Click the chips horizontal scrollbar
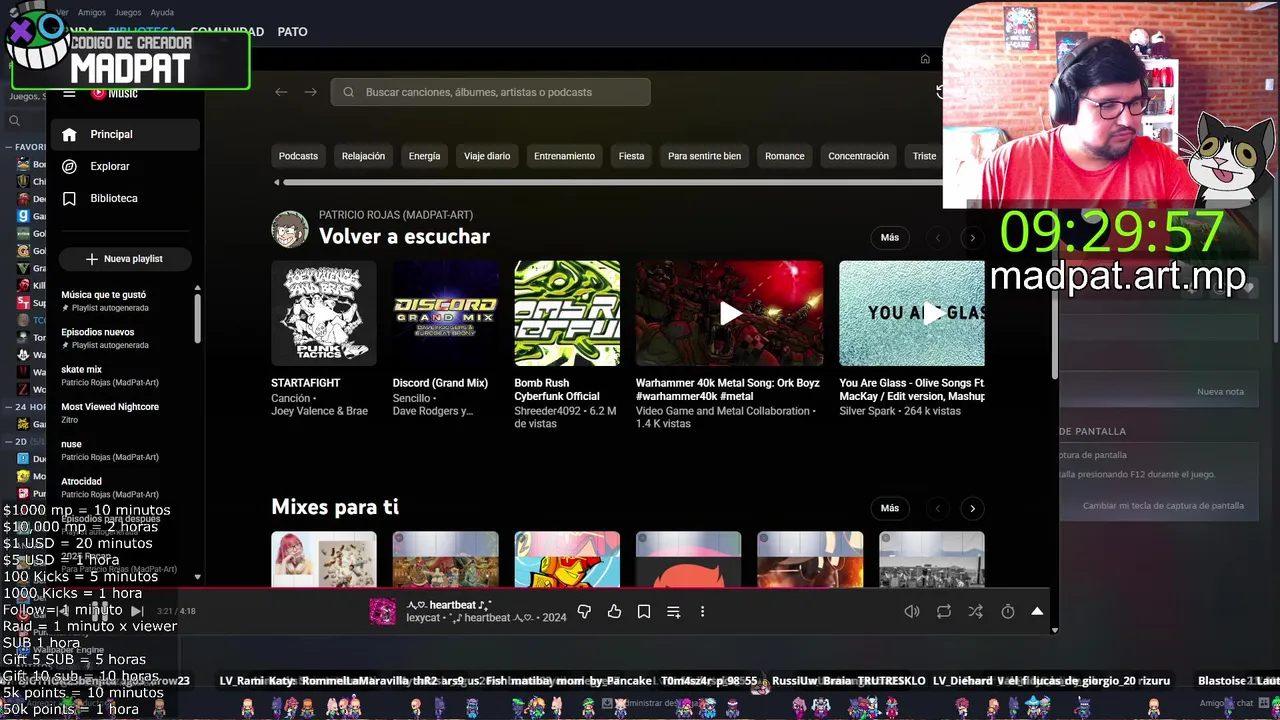Viewport: 1280px width, 720px height. (x=610, y=182)
